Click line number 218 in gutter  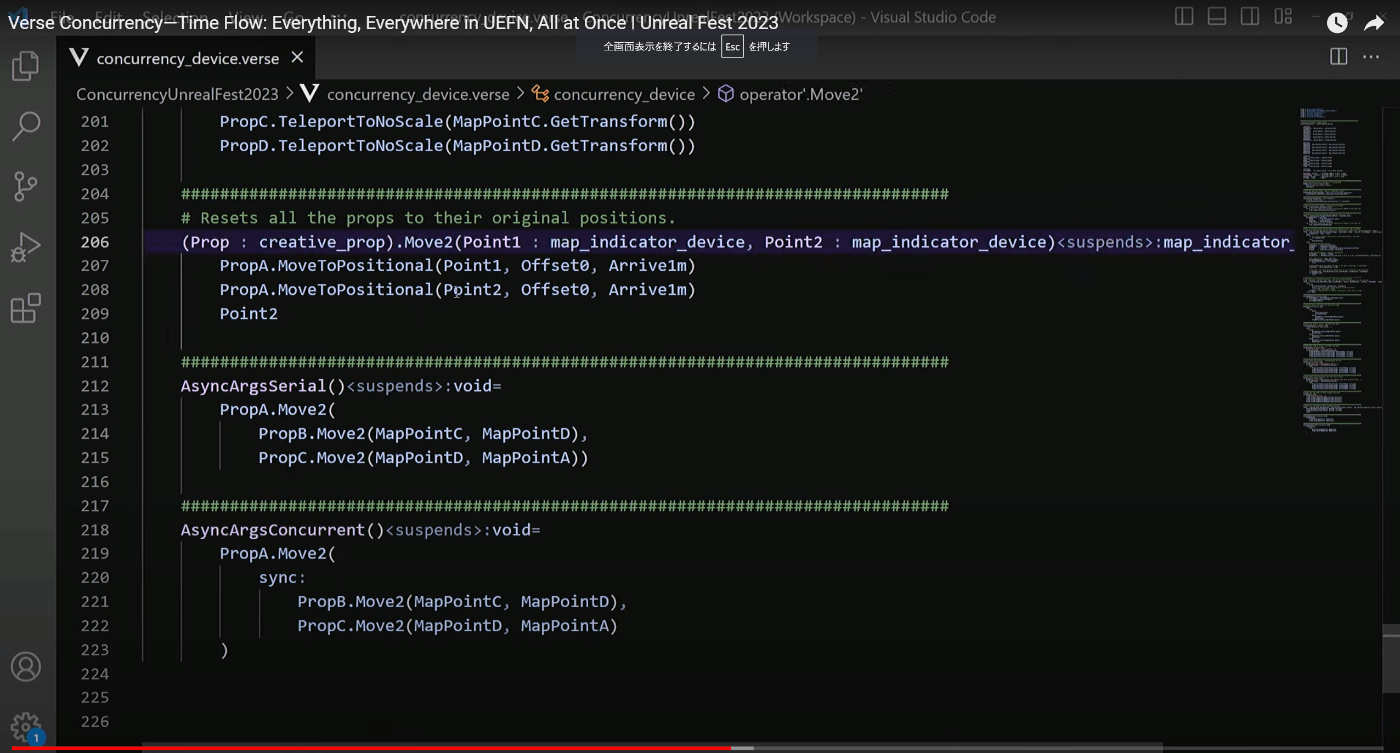(x=95, y=530)
